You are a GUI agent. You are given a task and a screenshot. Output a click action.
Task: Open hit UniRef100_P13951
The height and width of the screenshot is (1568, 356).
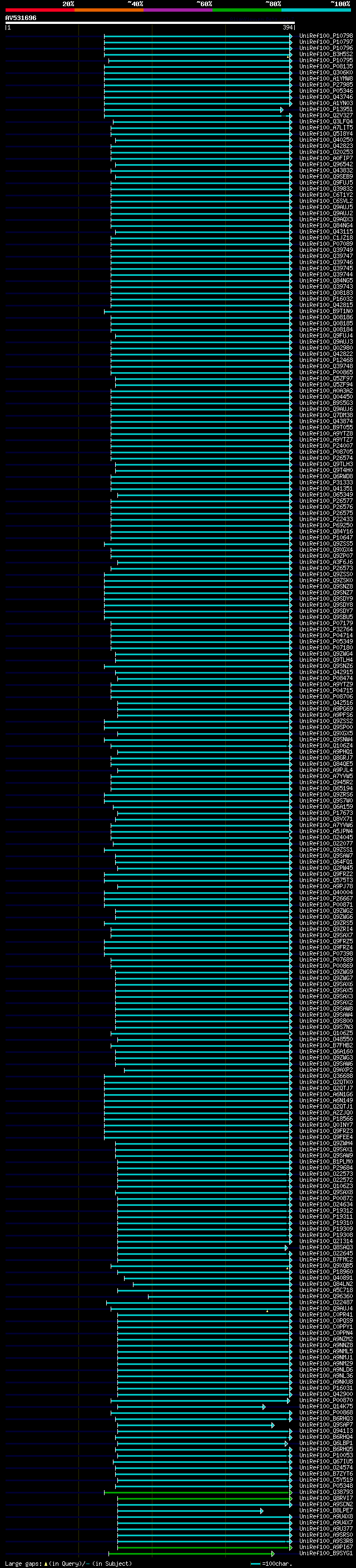click(x=325, y=109)
